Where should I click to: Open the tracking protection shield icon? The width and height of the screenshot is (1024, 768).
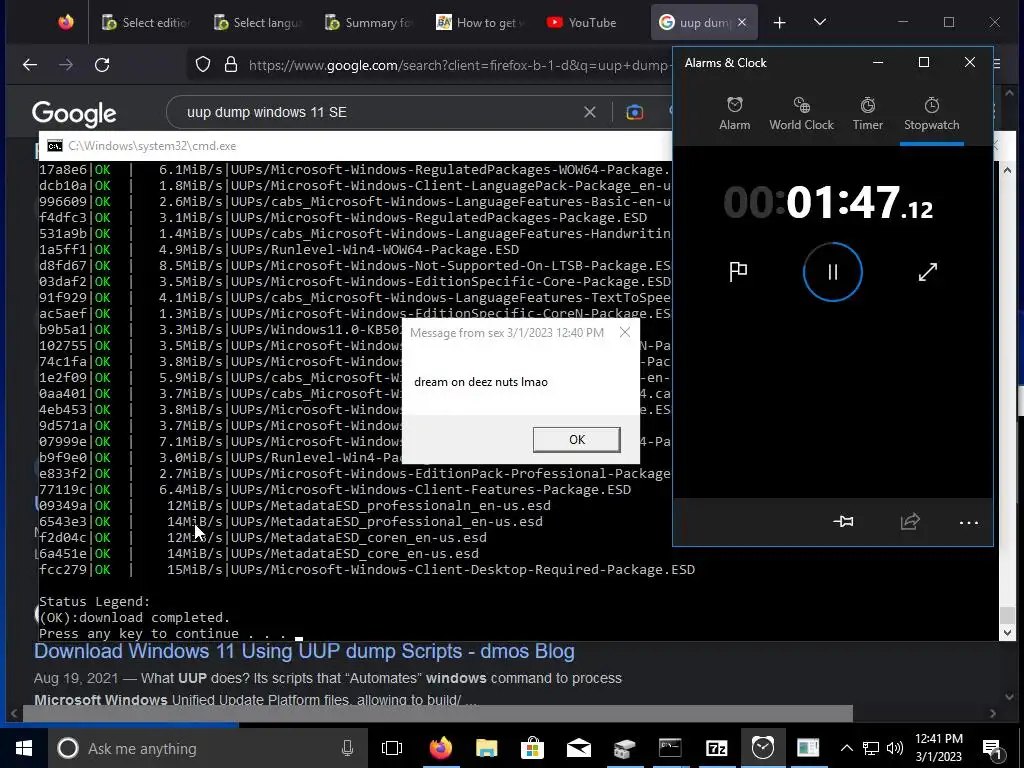pyautogui.click(x=203, y=65)
